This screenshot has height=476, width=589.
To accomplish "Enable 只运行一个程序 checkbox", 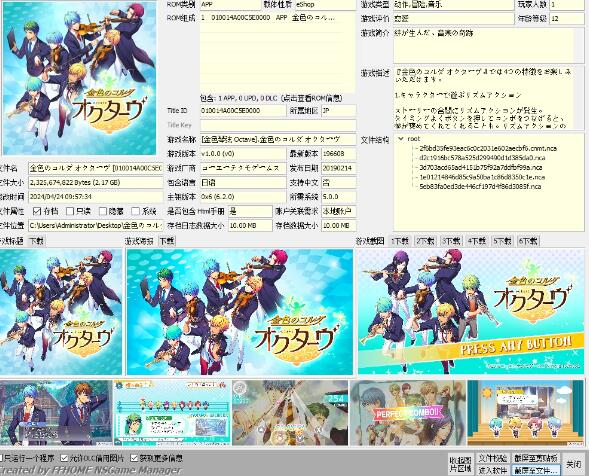I will 1,458.
